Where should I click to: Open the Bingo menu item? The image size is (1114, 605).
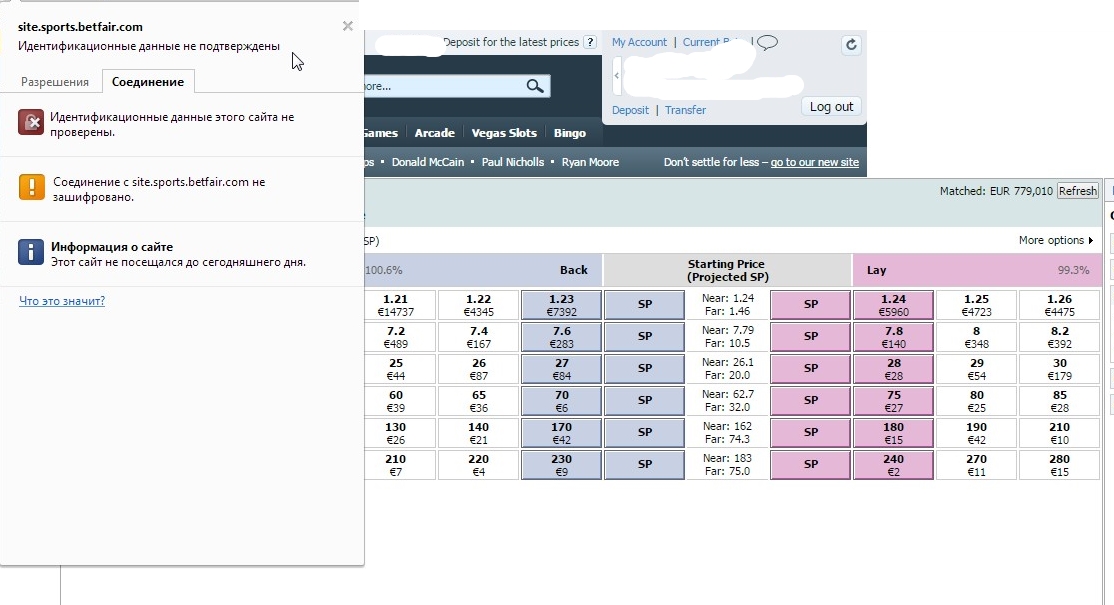click(570, 133)
